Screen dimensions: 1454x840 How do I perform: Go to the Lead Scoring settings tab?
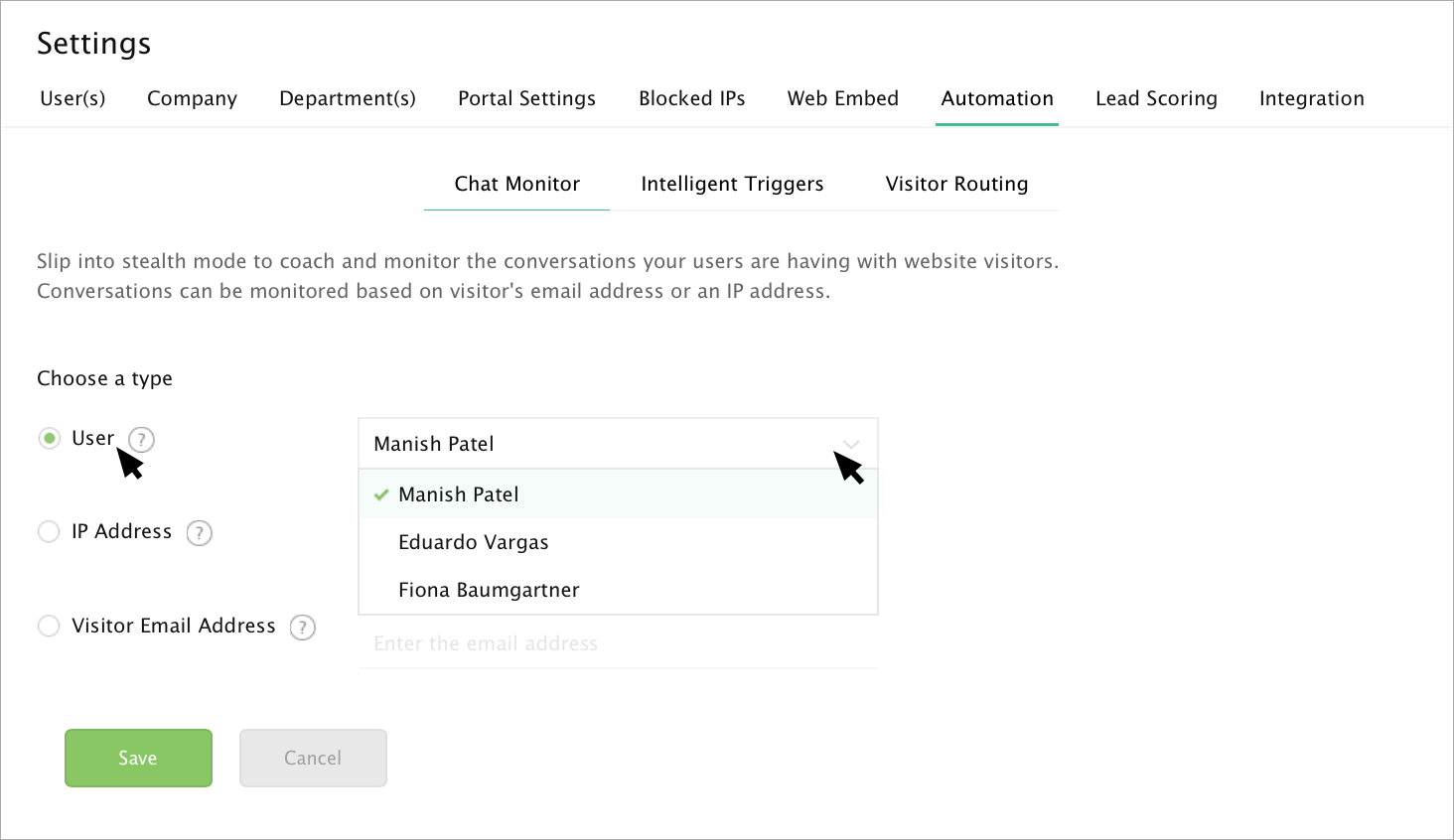click(1156, 98)
